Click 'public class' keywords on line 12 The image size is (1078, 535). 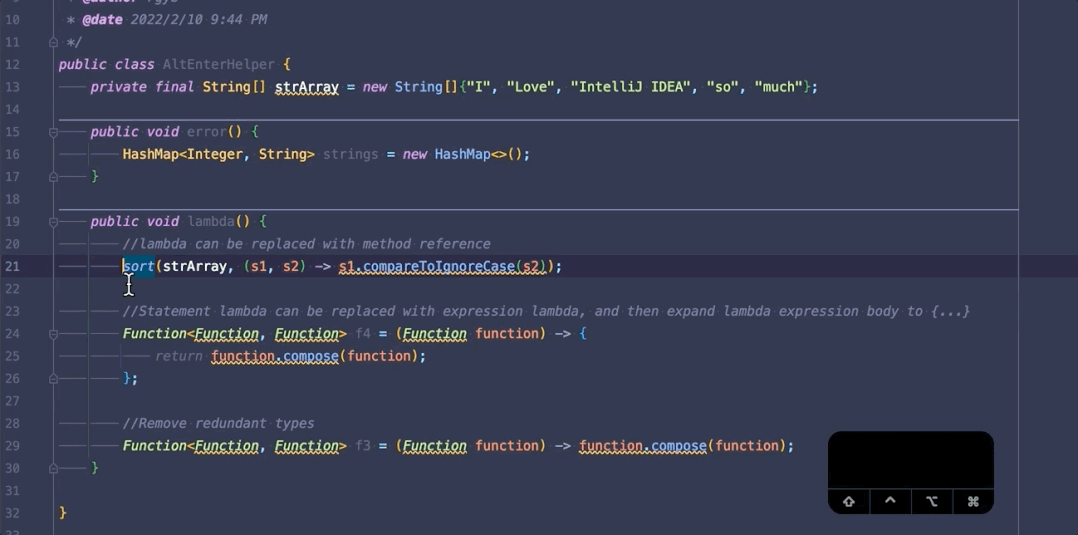107,65
